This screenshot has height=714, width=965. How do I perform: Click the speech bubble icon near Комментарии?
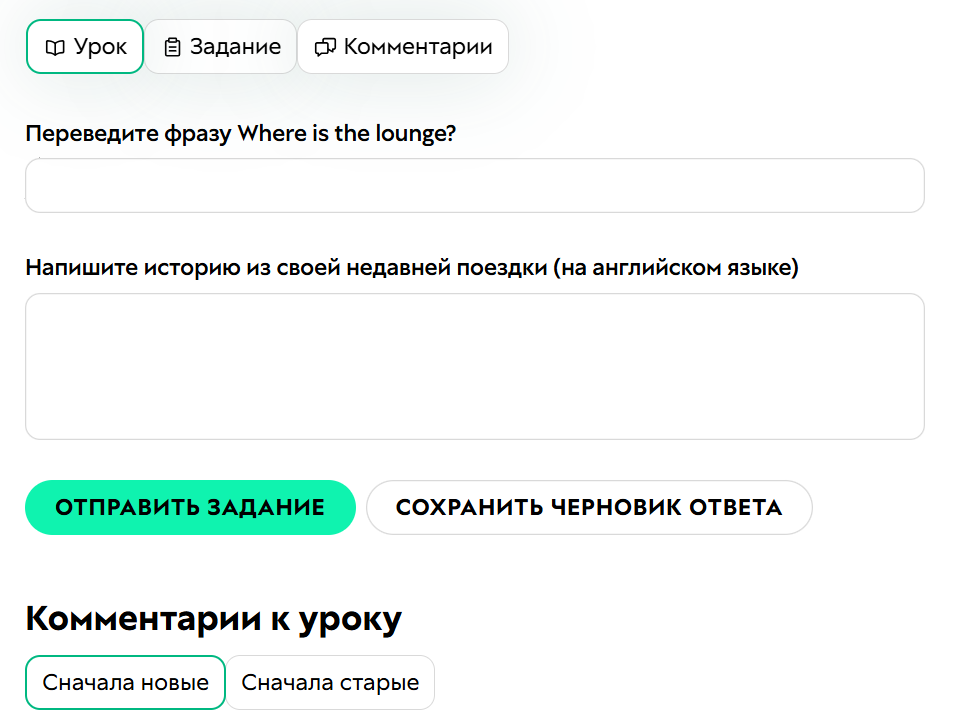coord(324,46)
